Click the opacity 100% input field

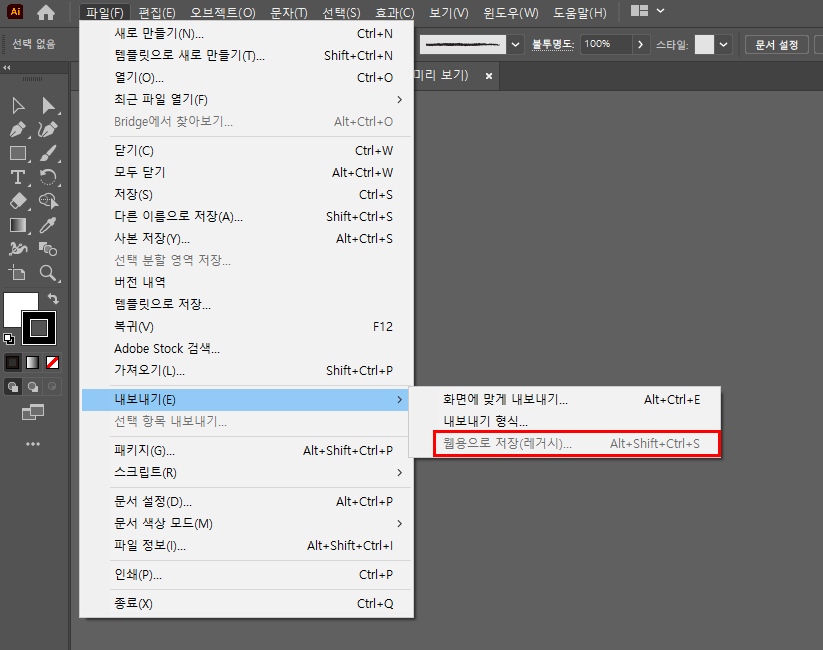click(x=605, y=44)
